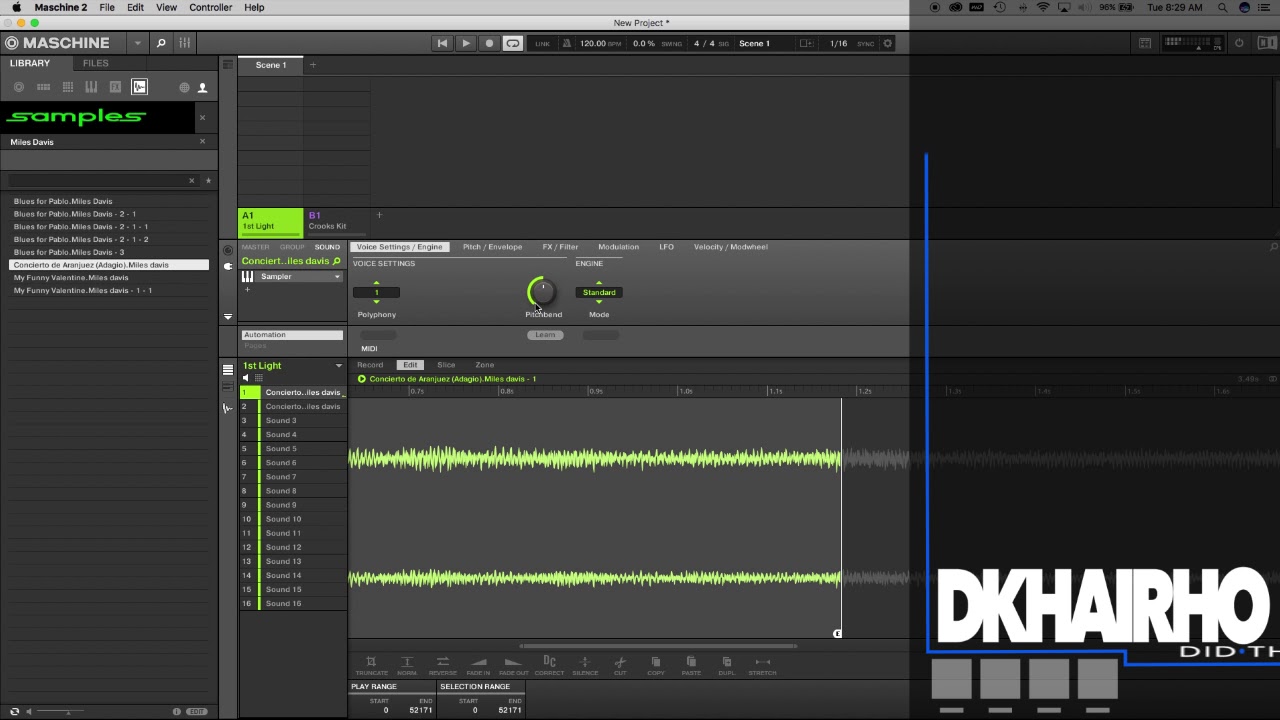Apply the Normalize tool
Screen dimensions: 1280x720
coord(407,665)
